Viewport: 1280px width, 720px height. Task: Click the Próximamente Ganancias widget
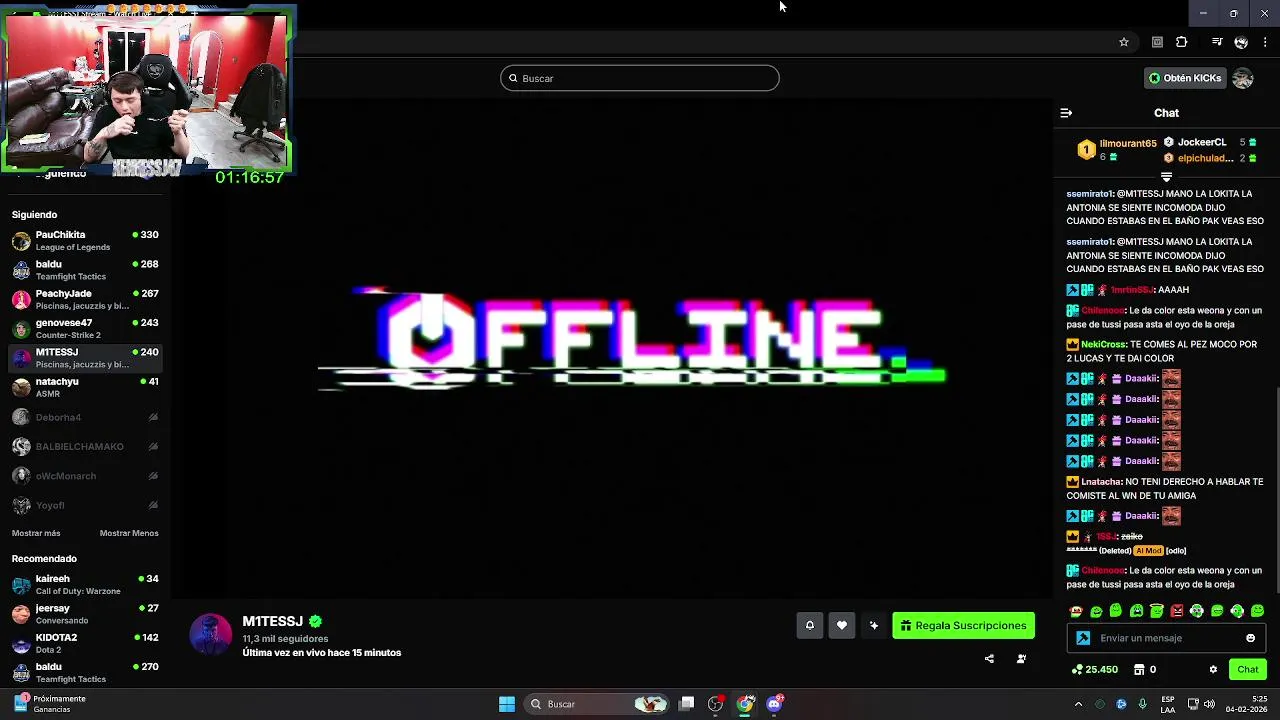tap(50, 704)
